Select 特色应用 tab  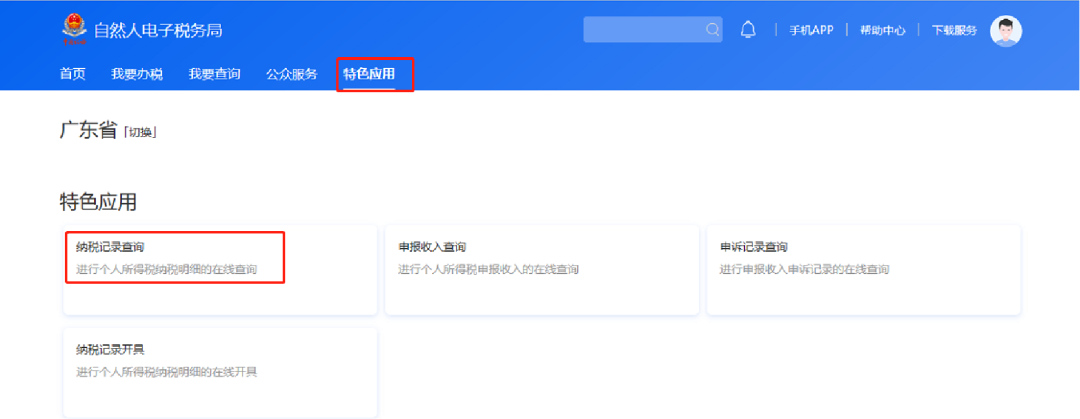pos(369,74)
